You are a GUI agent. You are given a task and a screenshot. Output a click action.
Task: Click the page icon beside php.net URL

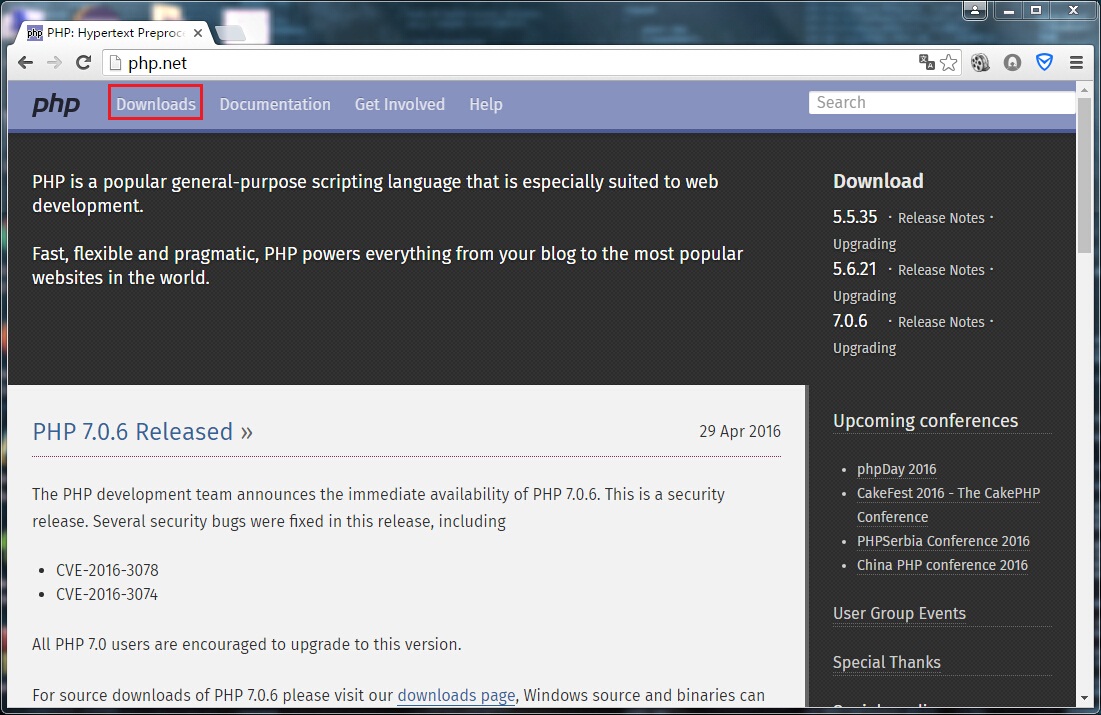pyautogui.click(x=116, y=63)
